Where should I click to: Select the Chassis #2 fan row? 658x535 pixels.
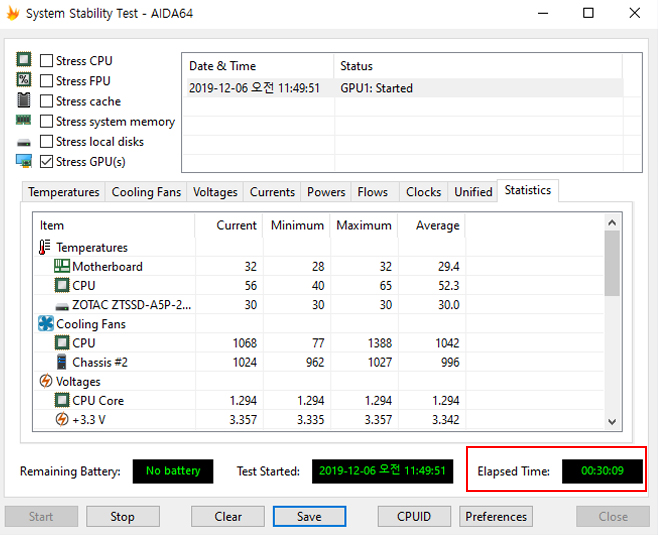point(319,362)
